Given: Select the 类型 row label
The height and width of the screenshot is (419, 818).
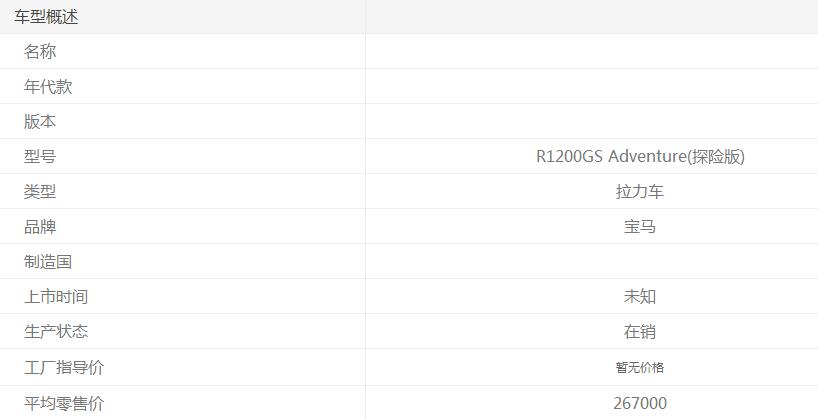Looking at the screenshot, I should click(x=40, y=192).
